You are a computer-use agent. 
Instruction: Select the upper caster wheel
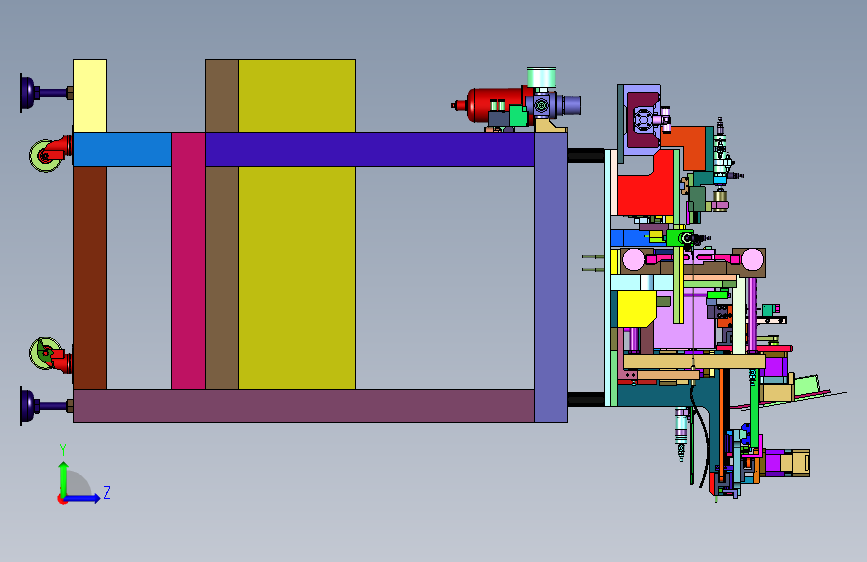tap(45, 156)
